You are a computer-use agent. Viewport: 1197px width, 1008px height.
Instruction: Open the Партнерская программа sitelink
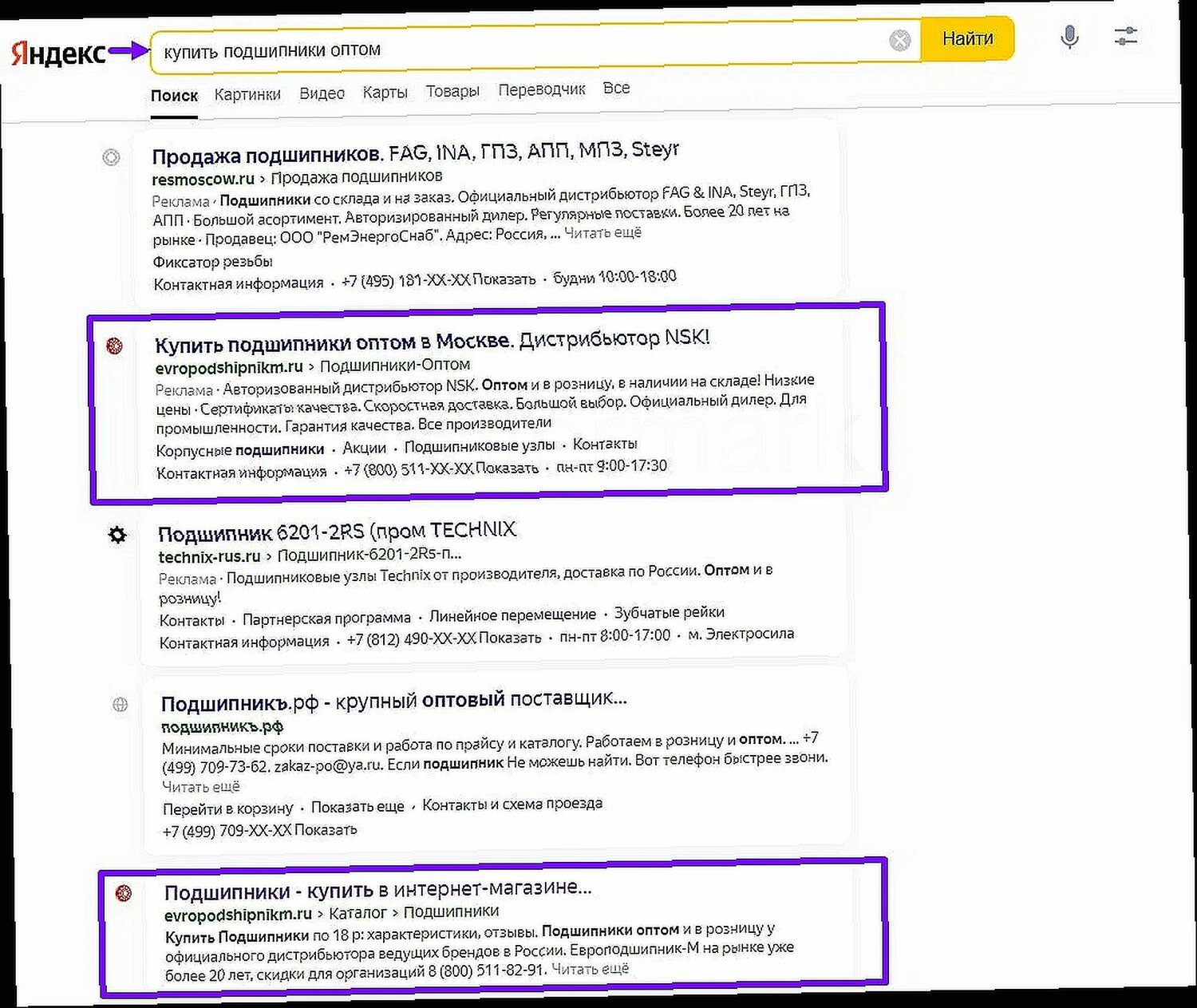tap(326, 619)
